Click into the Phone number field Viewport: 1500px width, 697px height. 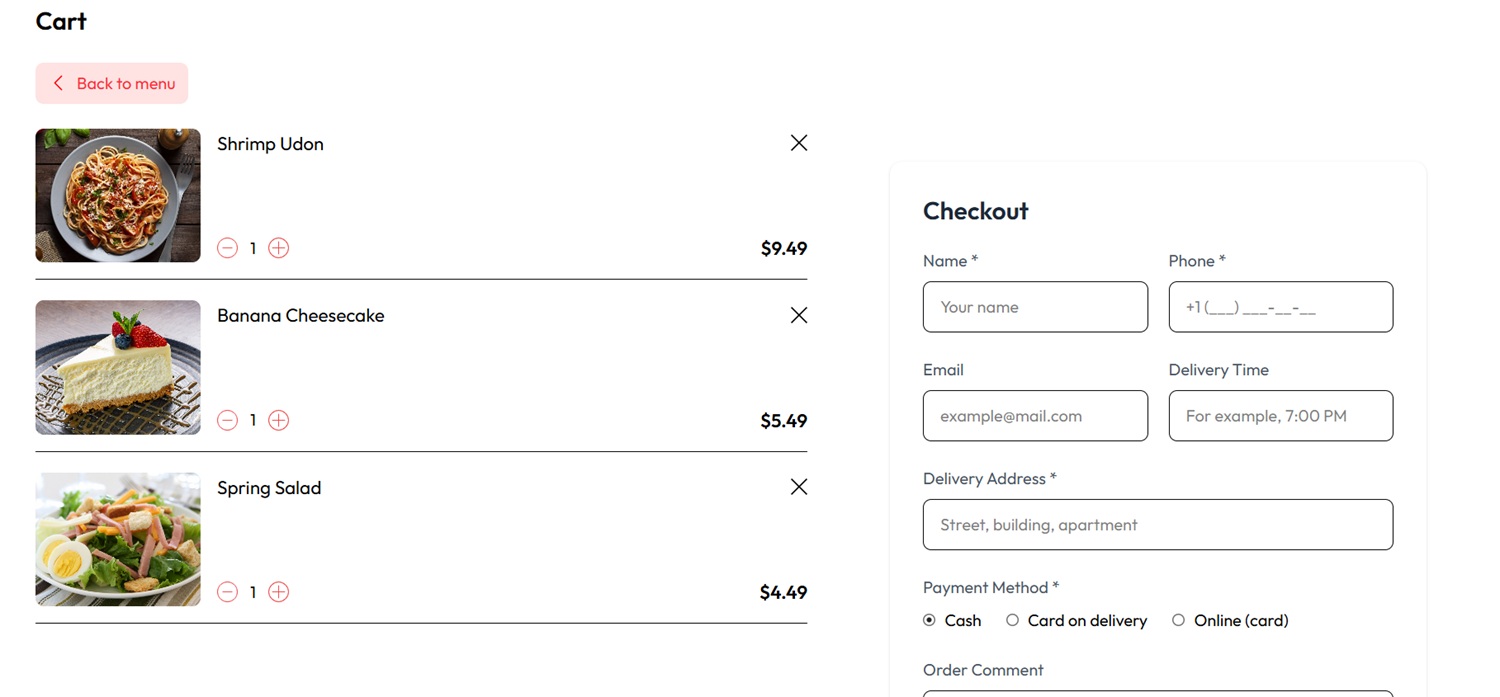[1280, 307]
